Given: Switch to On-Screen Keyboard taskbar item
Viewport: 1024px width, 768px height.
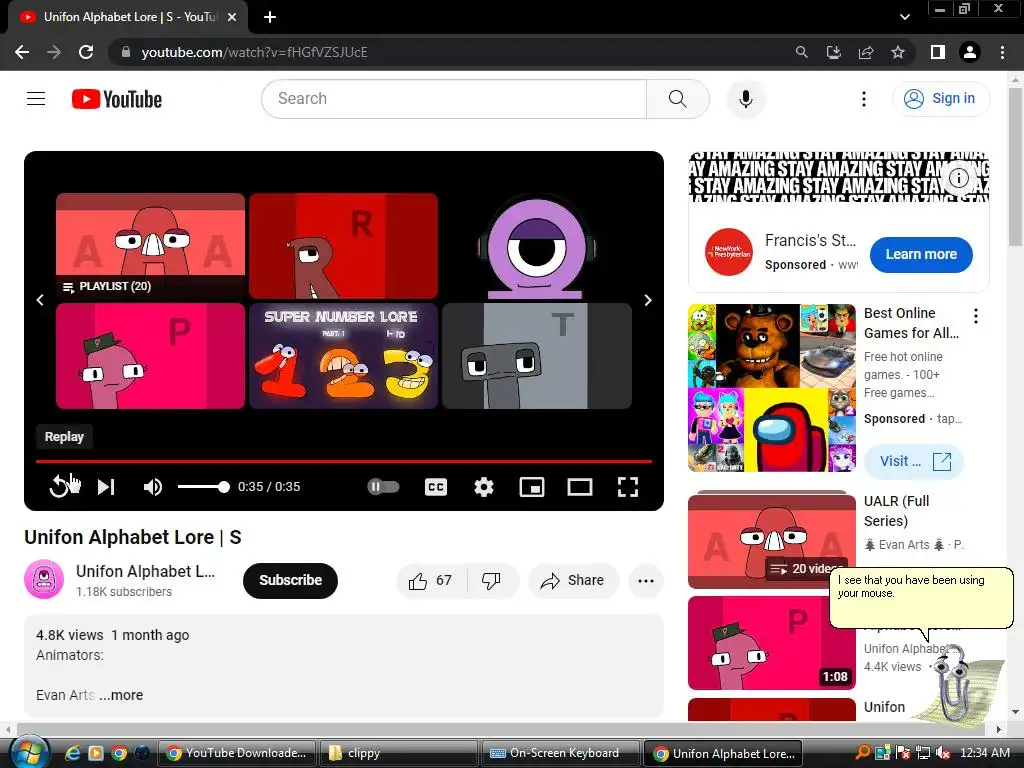Looking at the screenshot, I should click(x=560, y=753).
